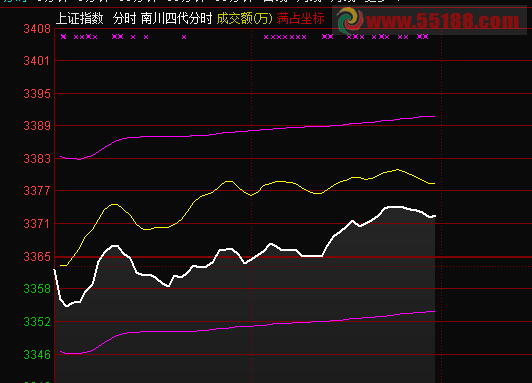
Task: Click the 3365 price axis label
Action: pos(37,257)
